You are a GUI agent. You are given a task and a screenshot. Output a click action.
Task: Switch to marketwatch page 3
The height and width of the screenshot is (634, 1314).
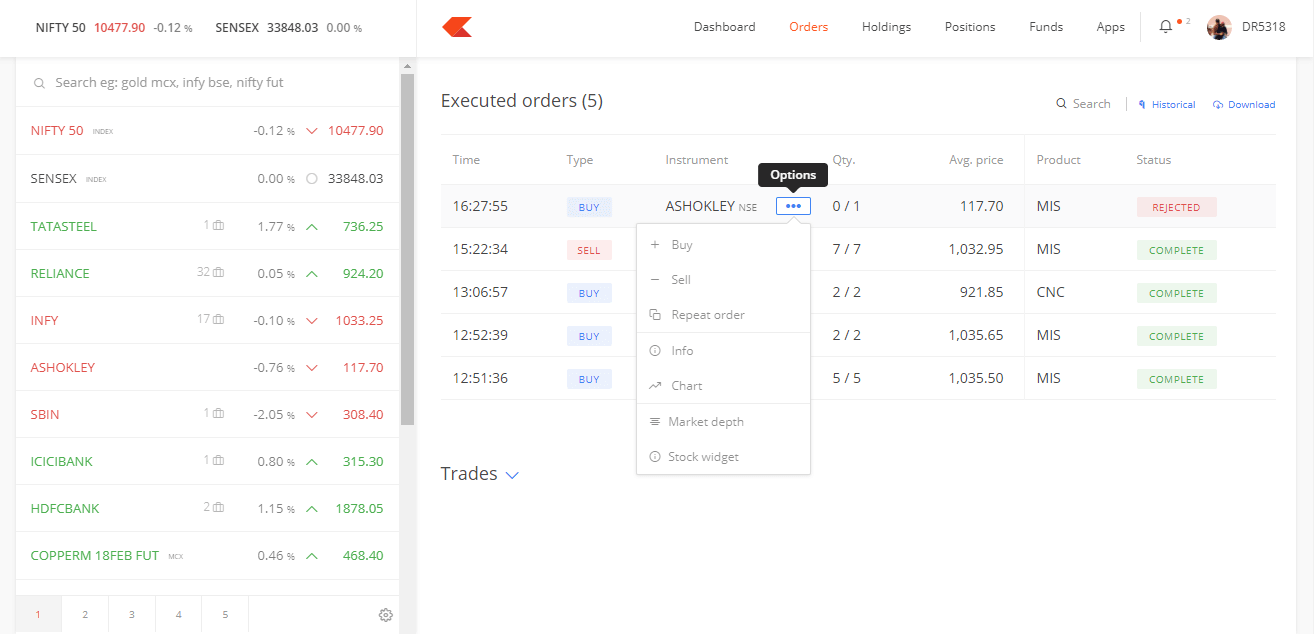(132, 615)
